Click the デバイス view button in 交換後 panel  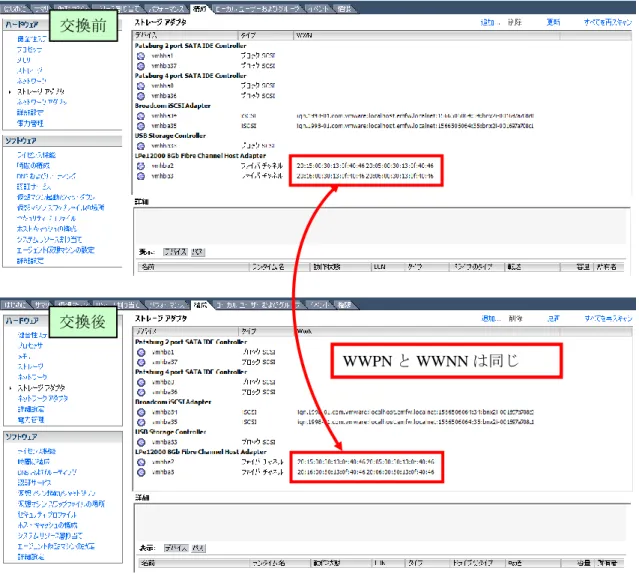[176, 548]
